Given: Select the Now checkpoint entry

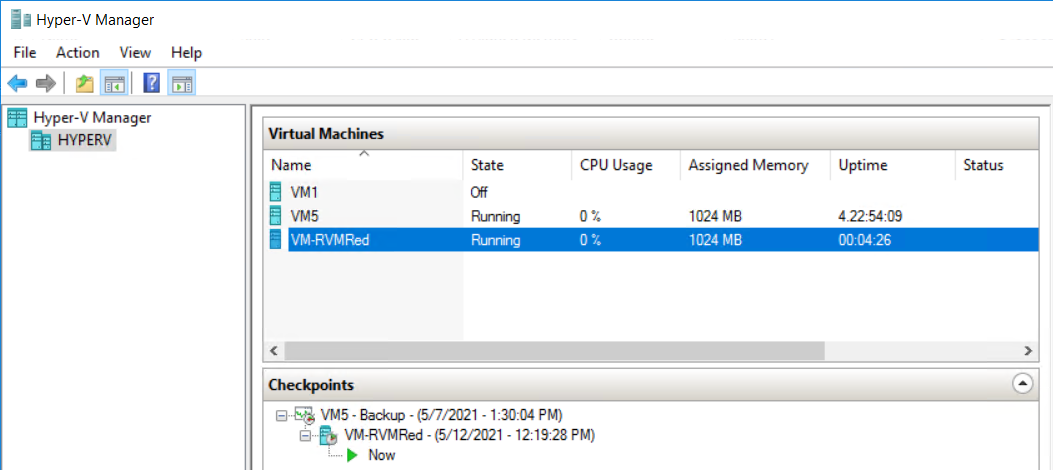Looking at the screenshot, I should click(381, 455).
